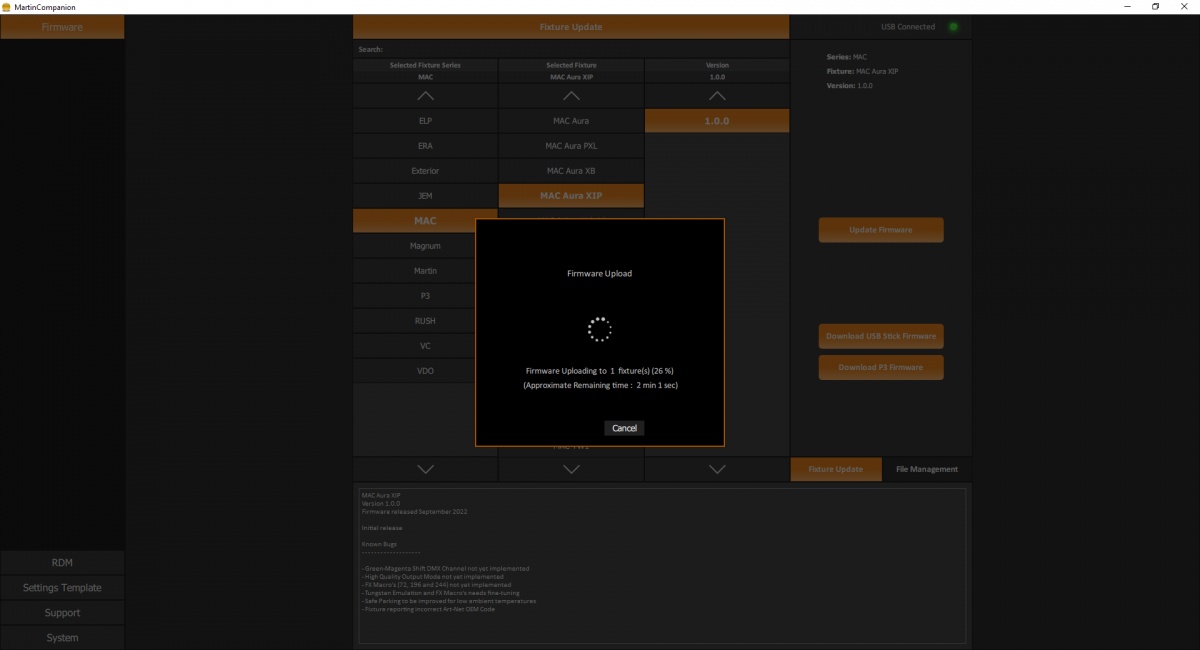Click the 'Approximate Remaining time' text
1200x650 pixels.
coord(600,385)
